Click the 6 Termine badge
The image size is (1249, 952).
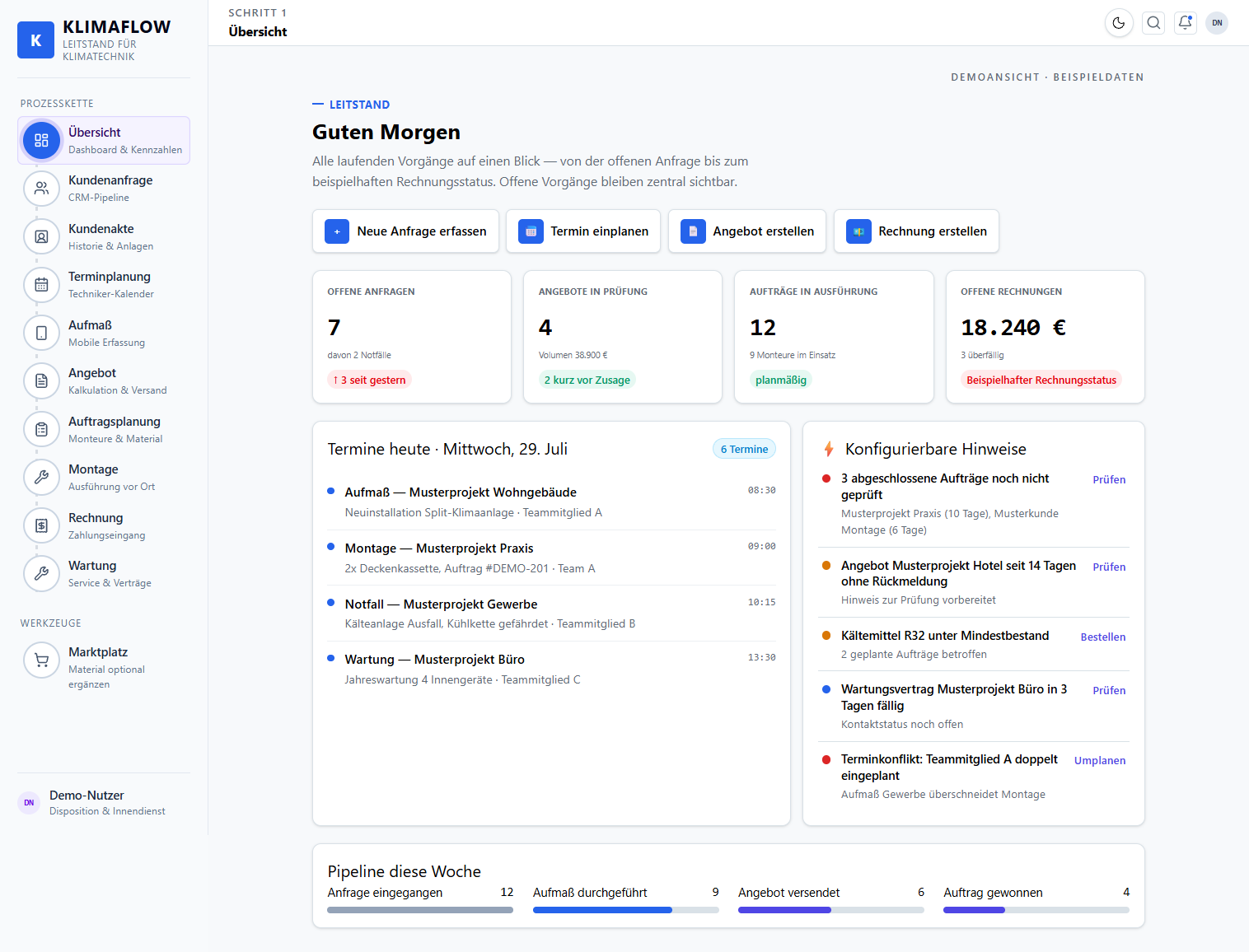click(744, 449)
